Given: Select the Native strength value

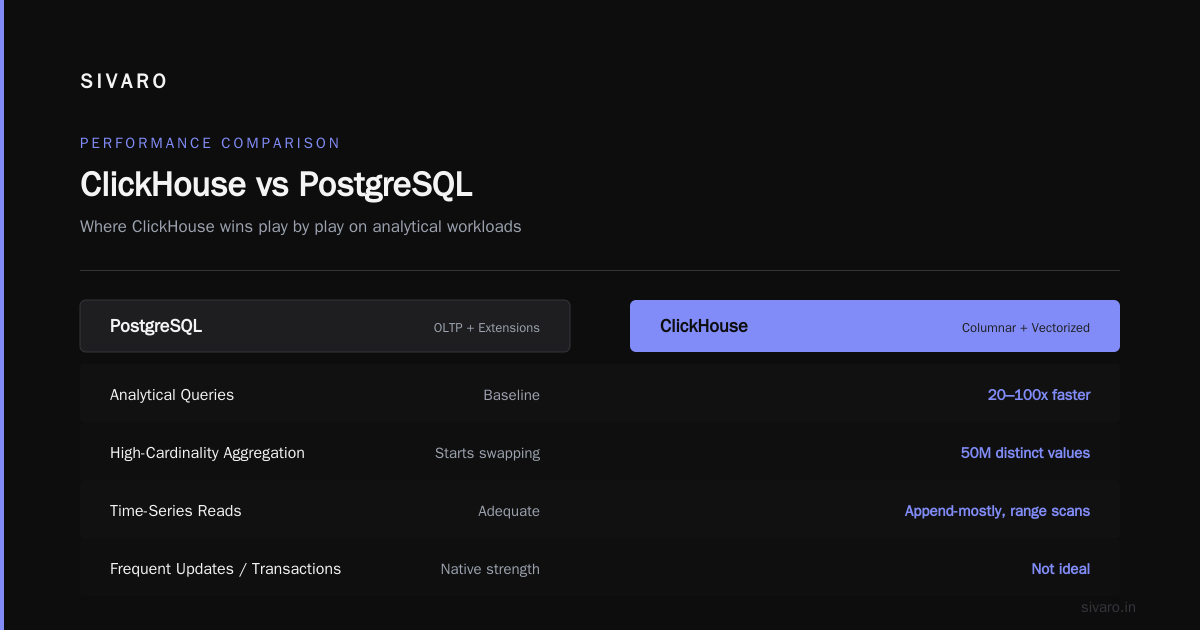Looking at the screenshot, I should pyautogui.click(x=490, y=569).
